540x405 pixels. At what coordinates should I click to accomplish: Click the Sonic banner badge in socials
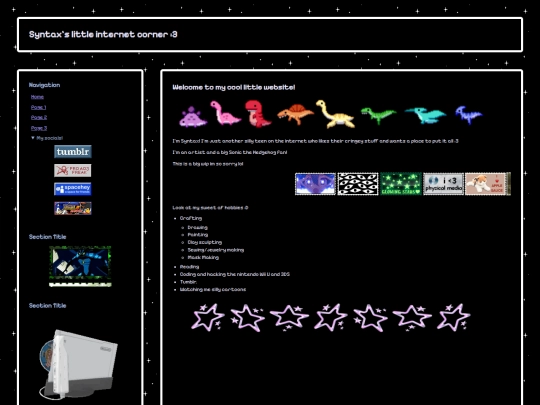click(73, 208)
